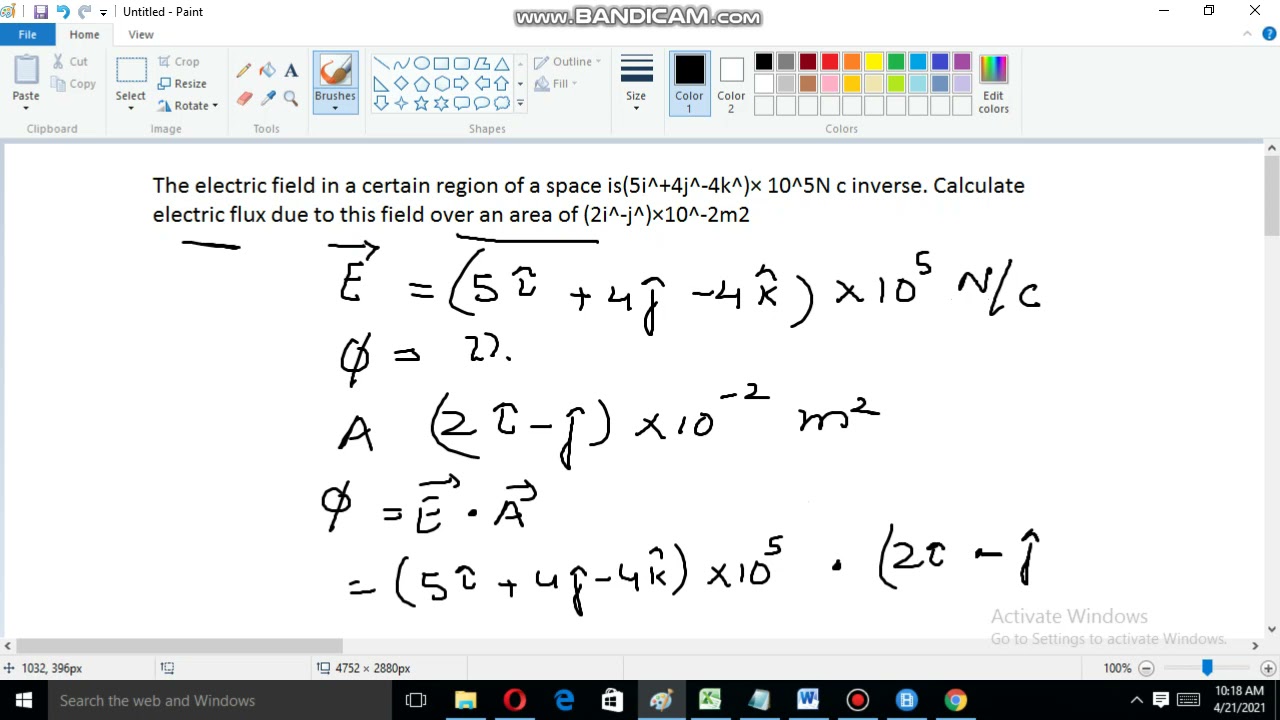
Task: Select the Text tool
Action: pyautogui.click(x=291, y=70)
